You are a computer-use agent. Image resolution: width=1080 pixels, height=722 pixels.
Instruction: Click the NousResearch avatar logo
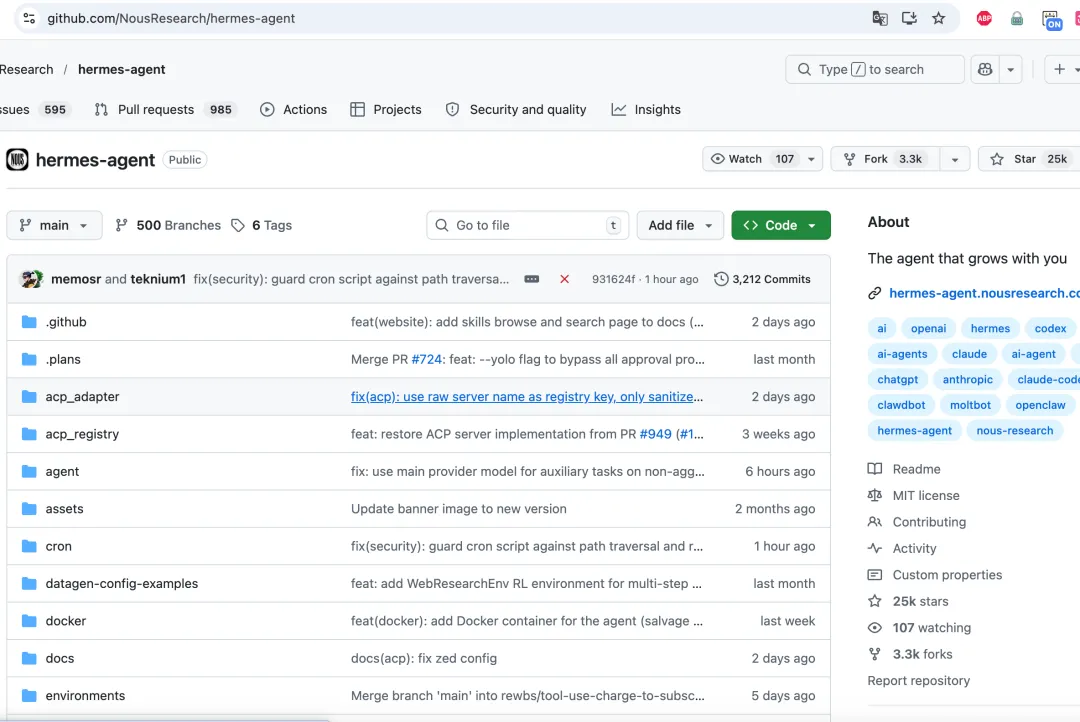(17, 160)
